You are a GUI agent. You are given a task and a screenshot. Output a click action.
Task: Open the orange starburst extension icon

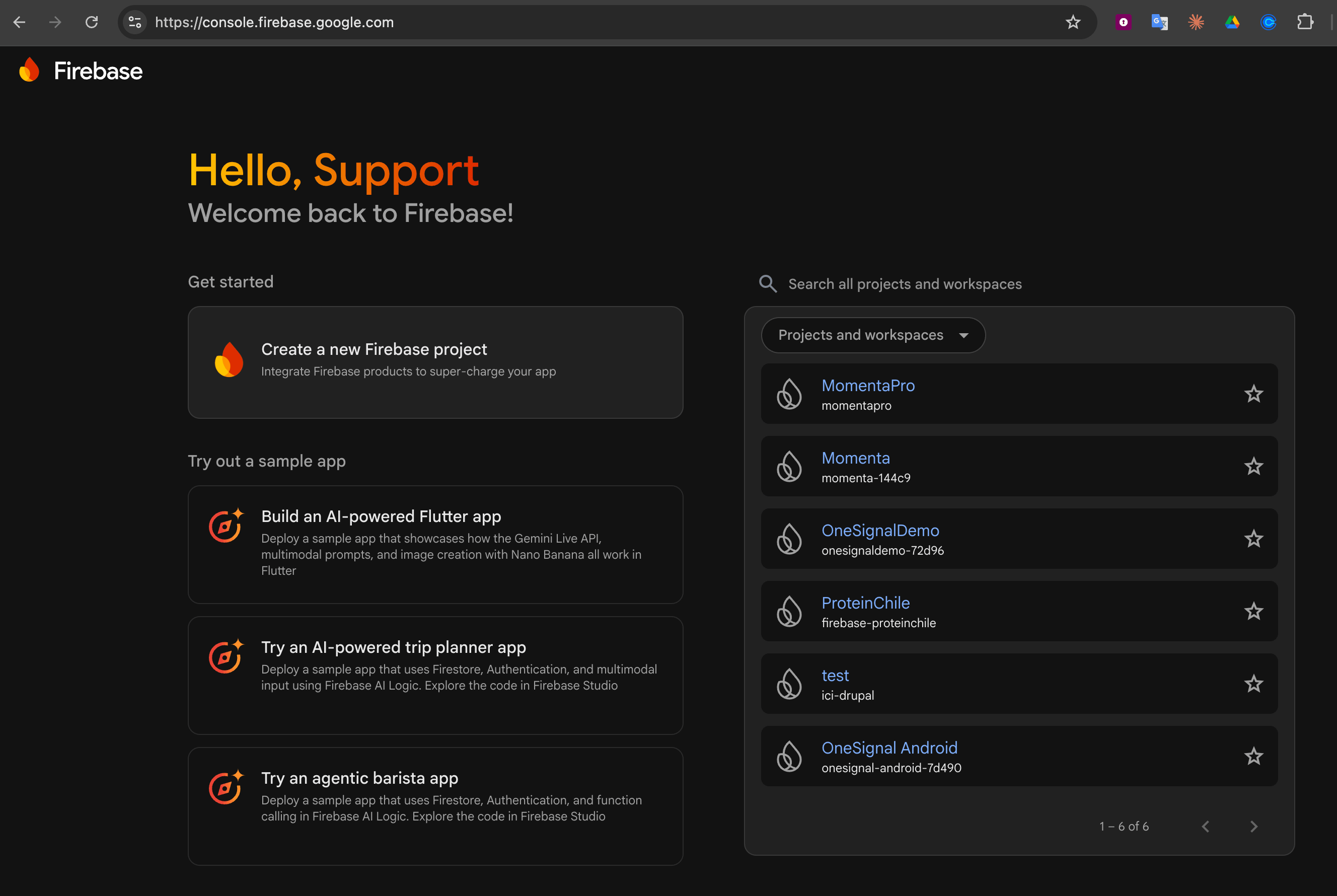point(1196,22)
